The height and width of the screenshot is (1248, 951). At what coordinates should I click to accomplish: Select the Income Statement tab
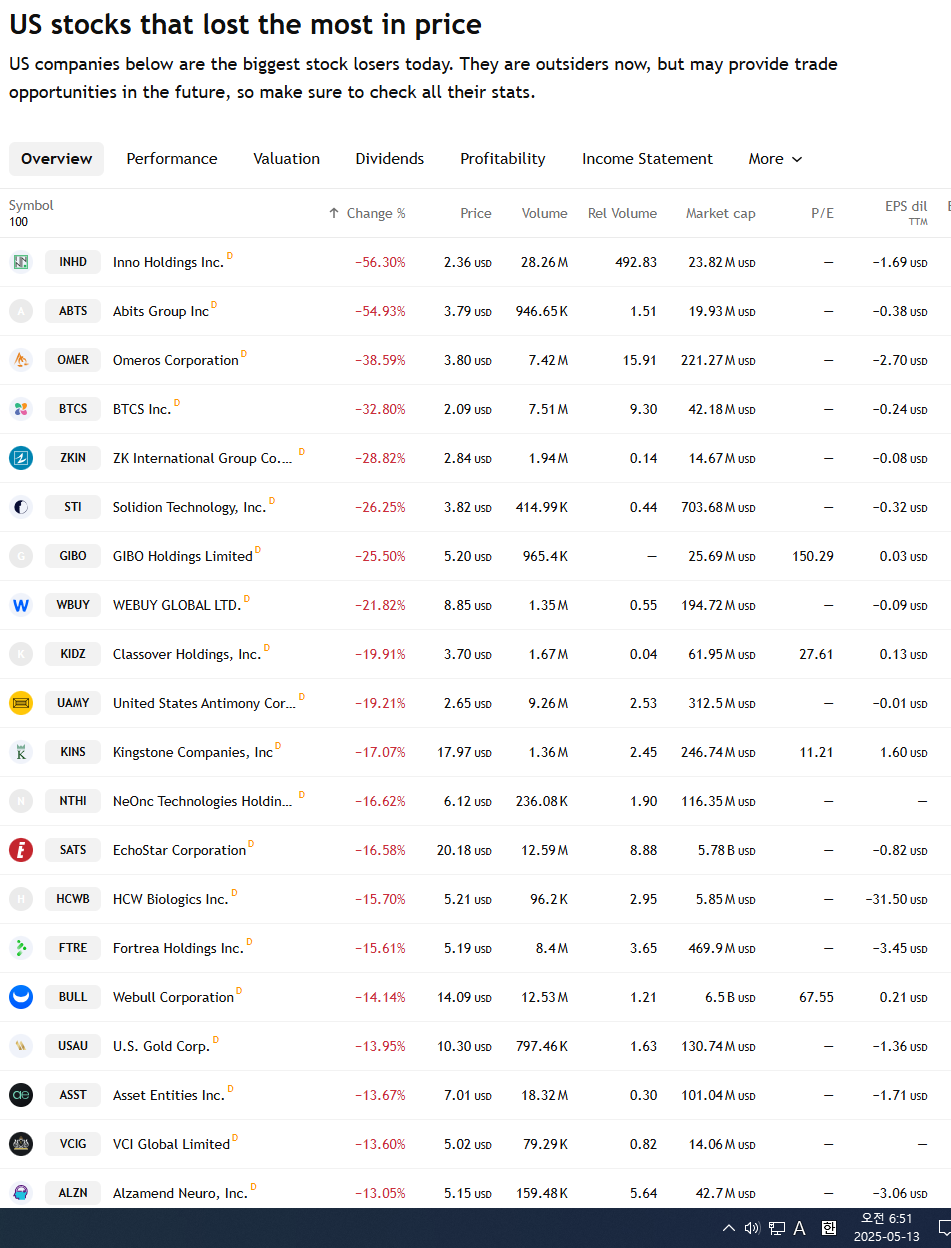(x=648, y=159)
